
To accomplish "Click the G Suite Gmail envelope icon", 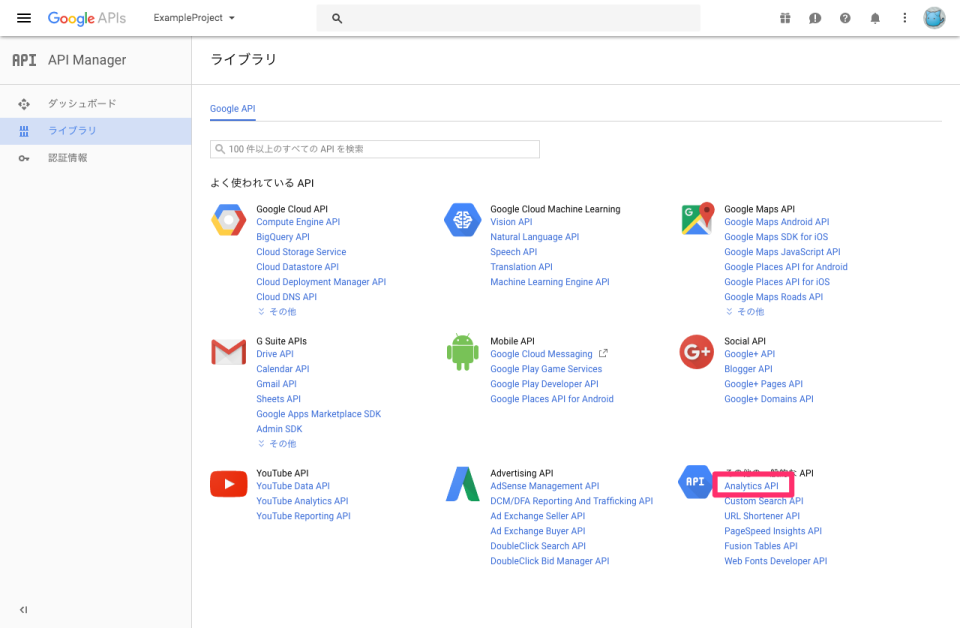I will click(228, 352).
